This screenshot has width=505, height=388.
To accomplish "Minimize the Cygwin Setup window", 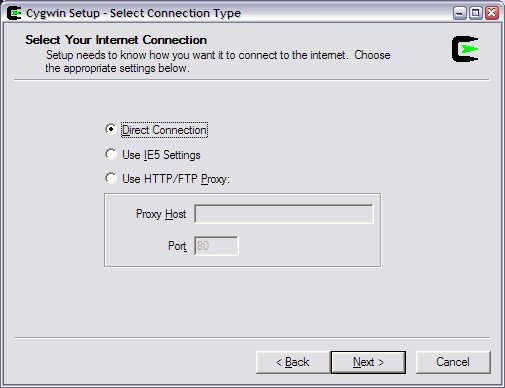I will (x=460, y=13).
